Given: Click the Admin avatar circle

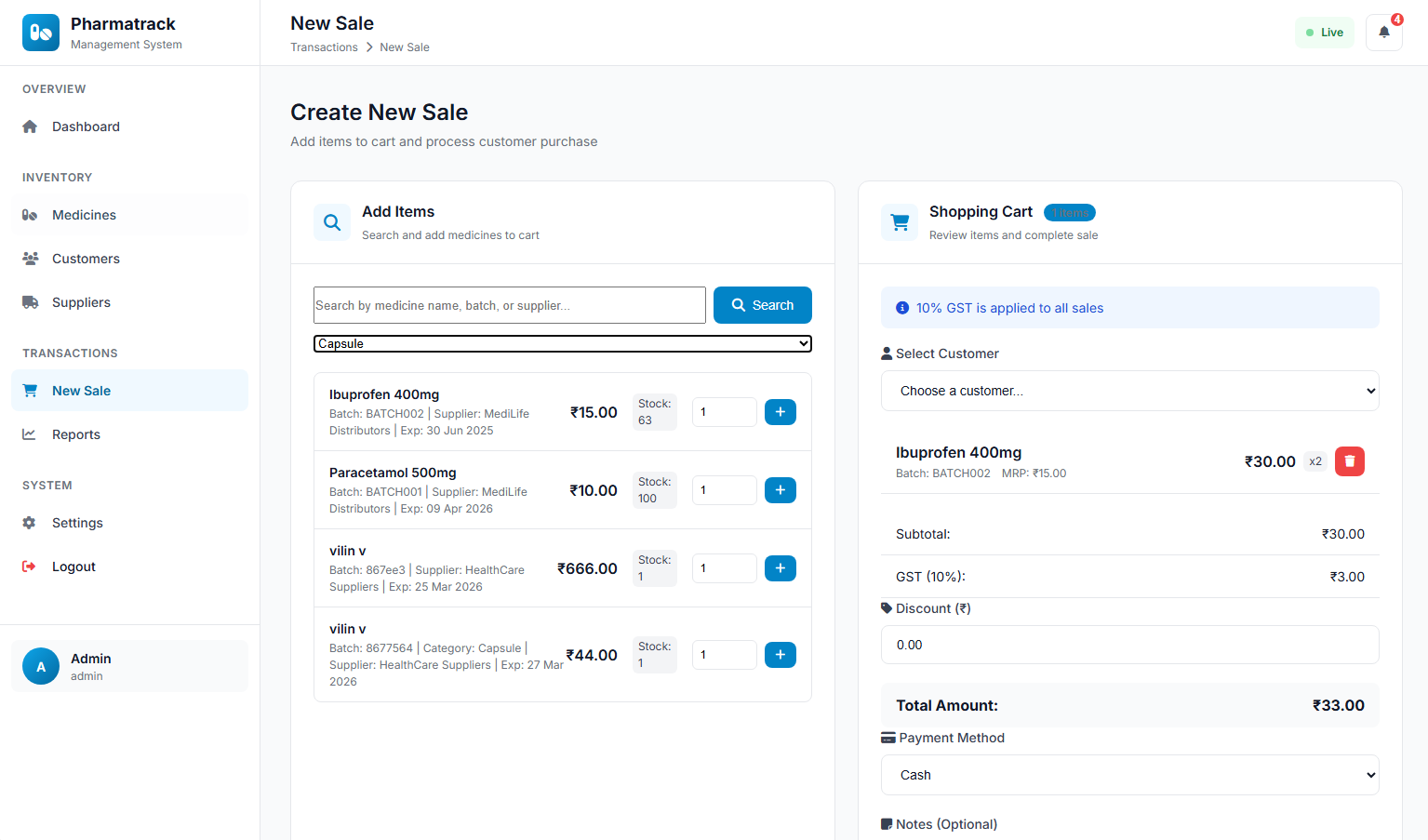Looking at the screenshot, I should coord(41,666).
